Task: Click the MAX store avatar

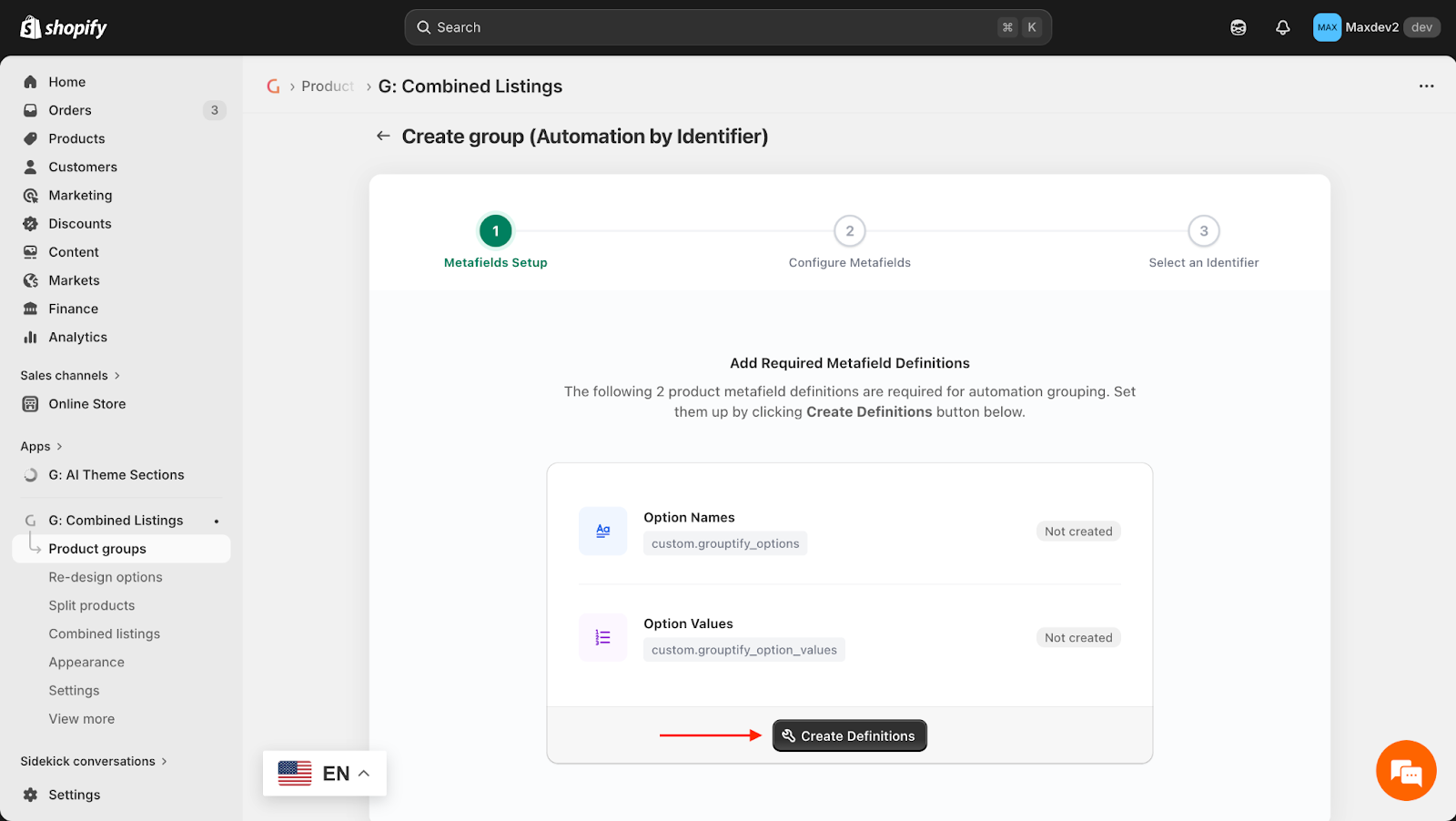Action: 1327,27
